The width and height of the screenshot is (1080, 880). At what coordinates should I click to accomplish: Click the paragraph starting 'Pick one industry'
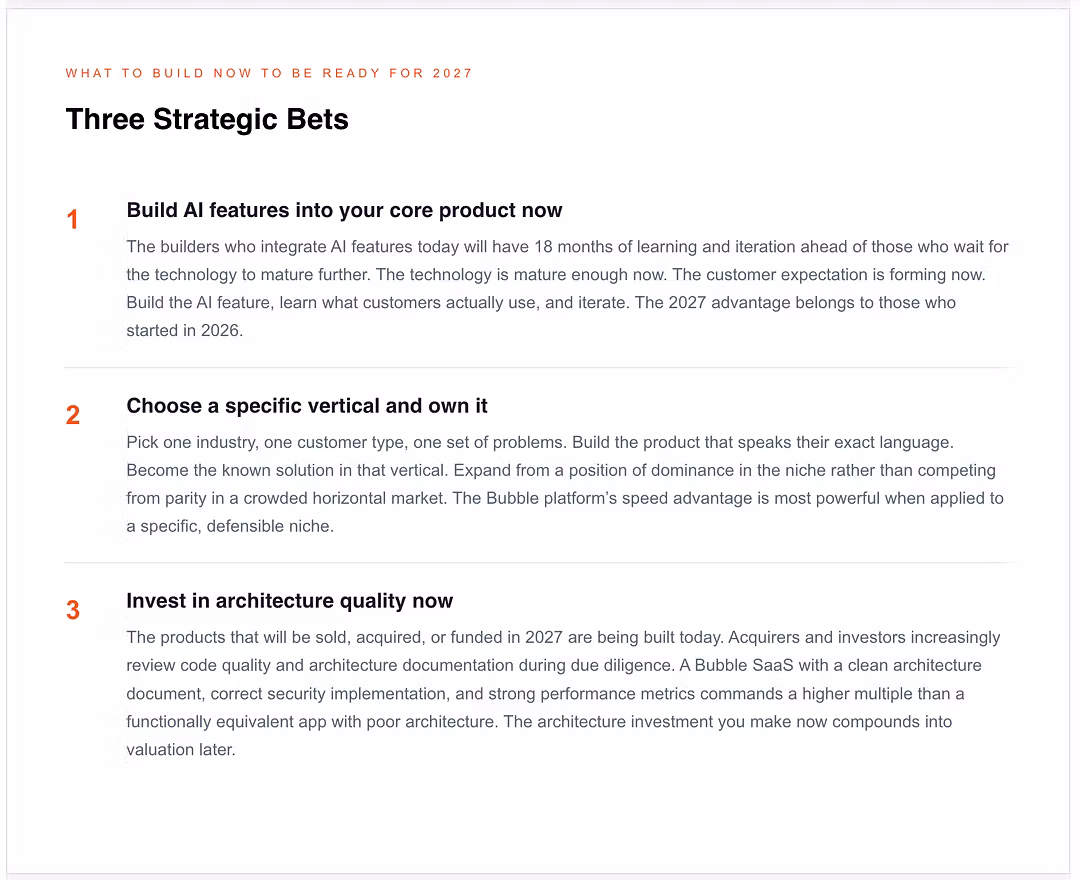pos(565,484)
